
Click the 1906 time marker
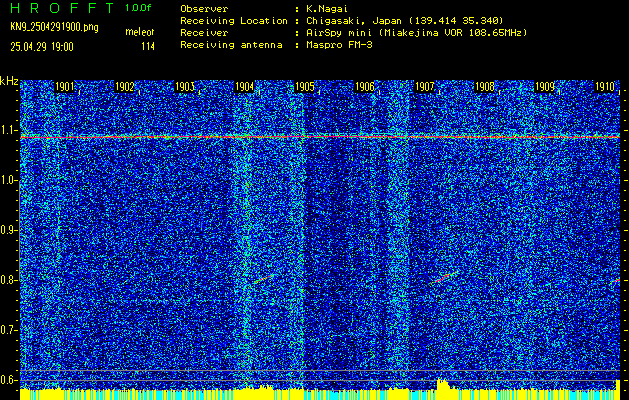[x=365, y=87]
